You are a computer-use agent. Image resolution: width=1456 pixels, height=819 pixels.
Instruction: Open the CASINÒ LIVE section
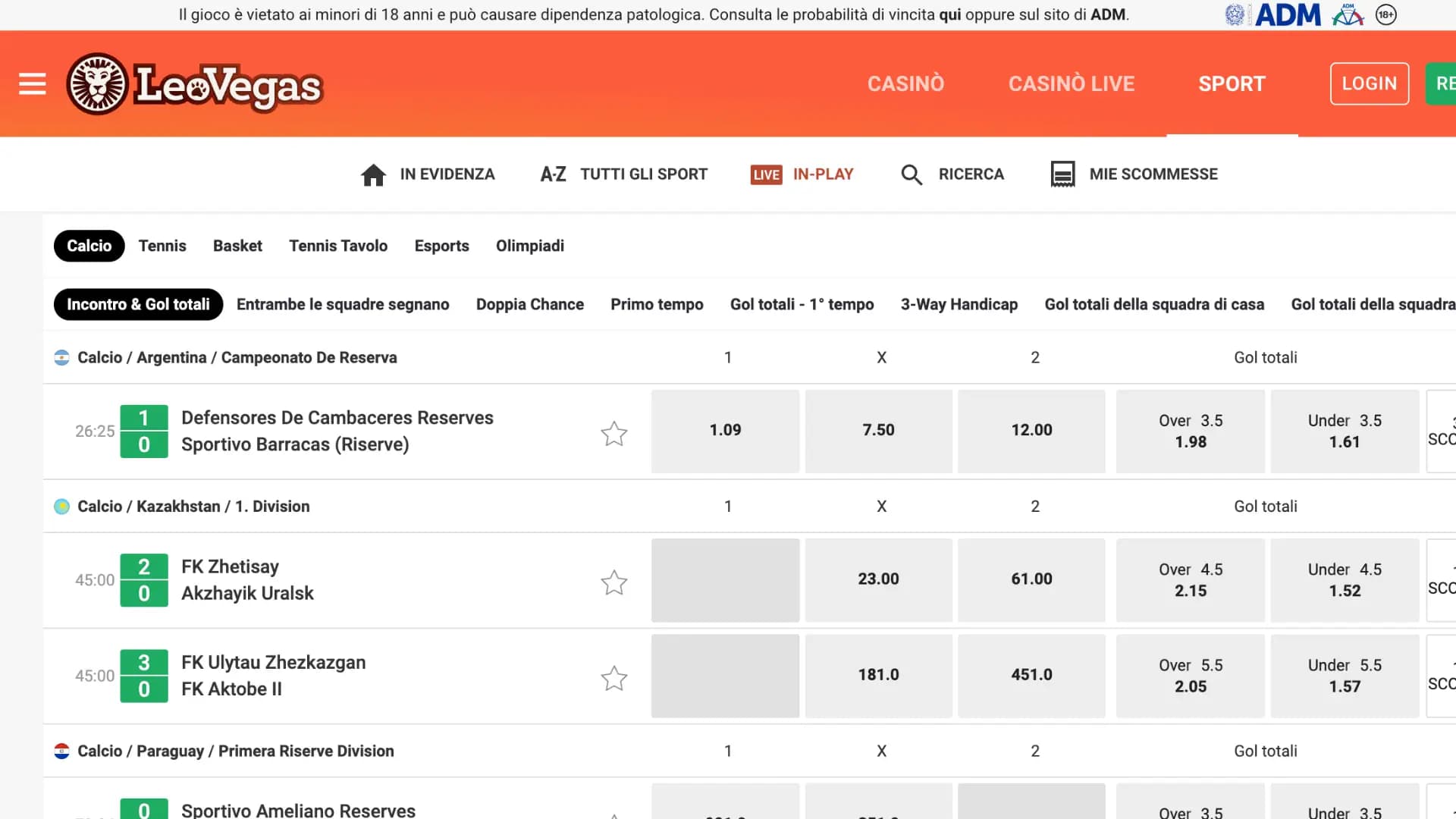pos(1071,83)
